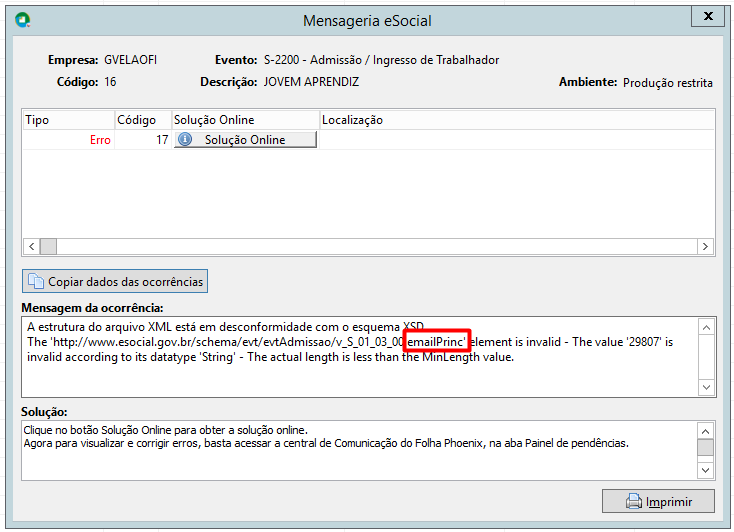
Task: Click the up arrow of the Mensagem da ocorrência scrollbar
Action: tap(706, 327)
